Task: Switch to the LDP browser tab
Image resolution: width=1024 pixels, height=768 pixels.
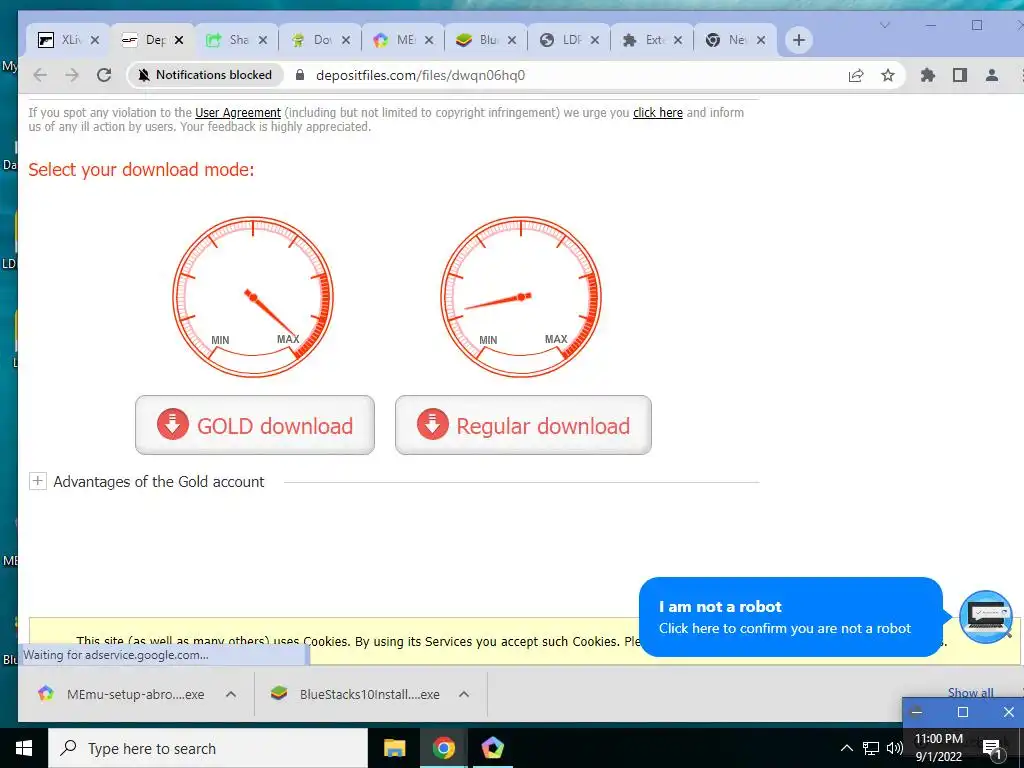Action: [561, 40]
